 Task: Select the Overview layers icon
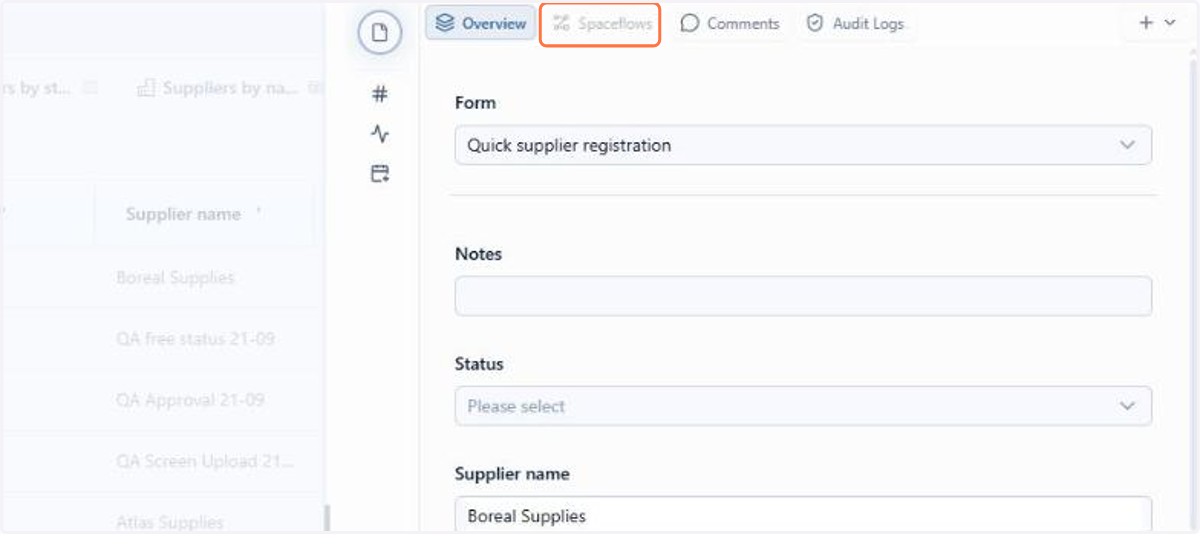(x=445, y=23)
